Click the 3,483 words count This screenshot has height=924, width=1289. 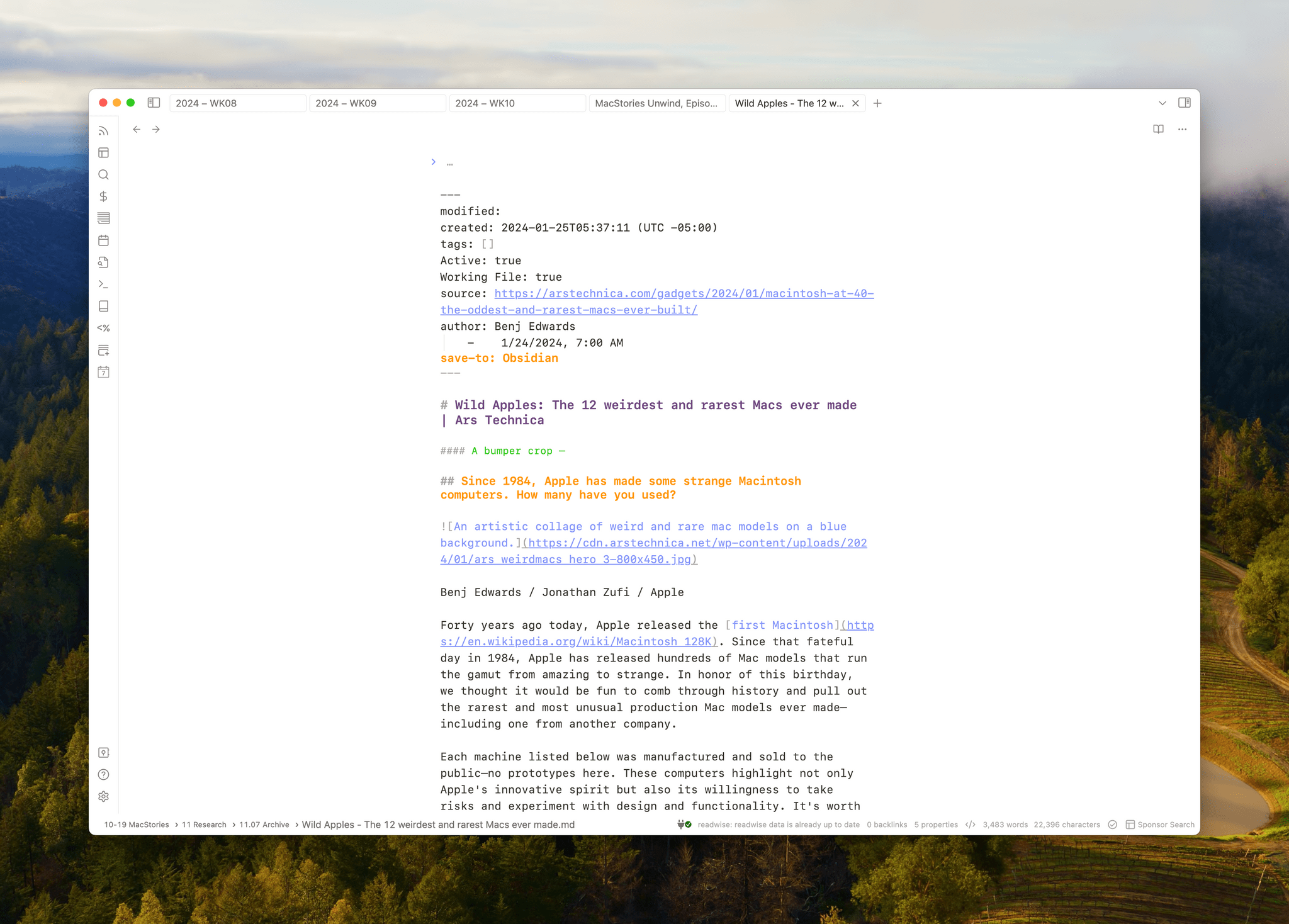(1005, 825)
